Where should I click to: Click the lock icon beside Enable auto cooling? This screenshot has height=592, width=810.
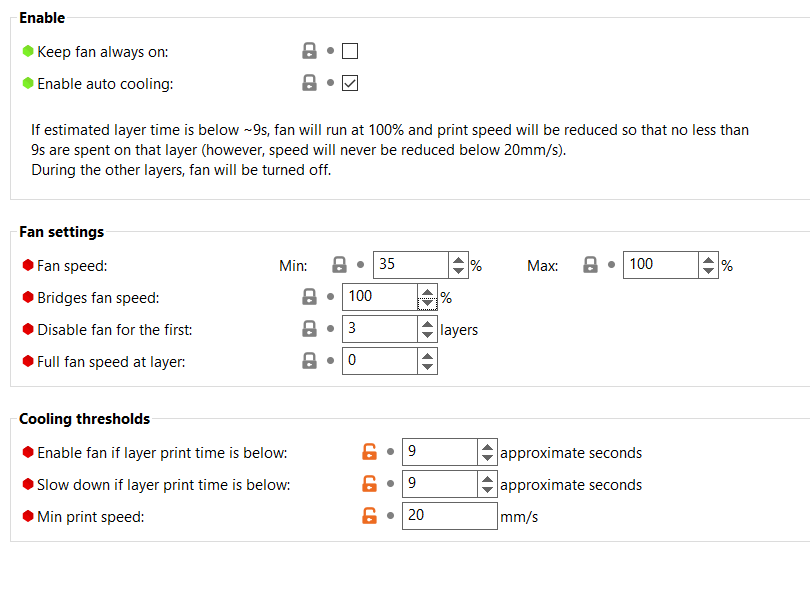[x=309, y=83]
